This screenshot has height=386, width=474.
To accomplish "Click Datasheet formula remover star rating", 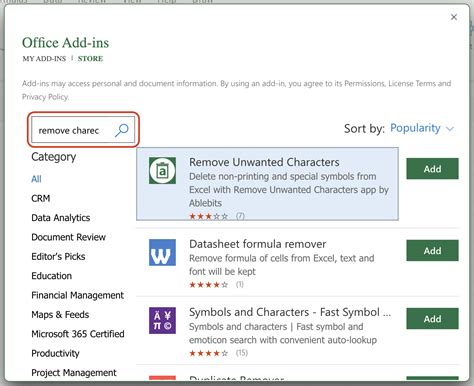I will (209, 285).
